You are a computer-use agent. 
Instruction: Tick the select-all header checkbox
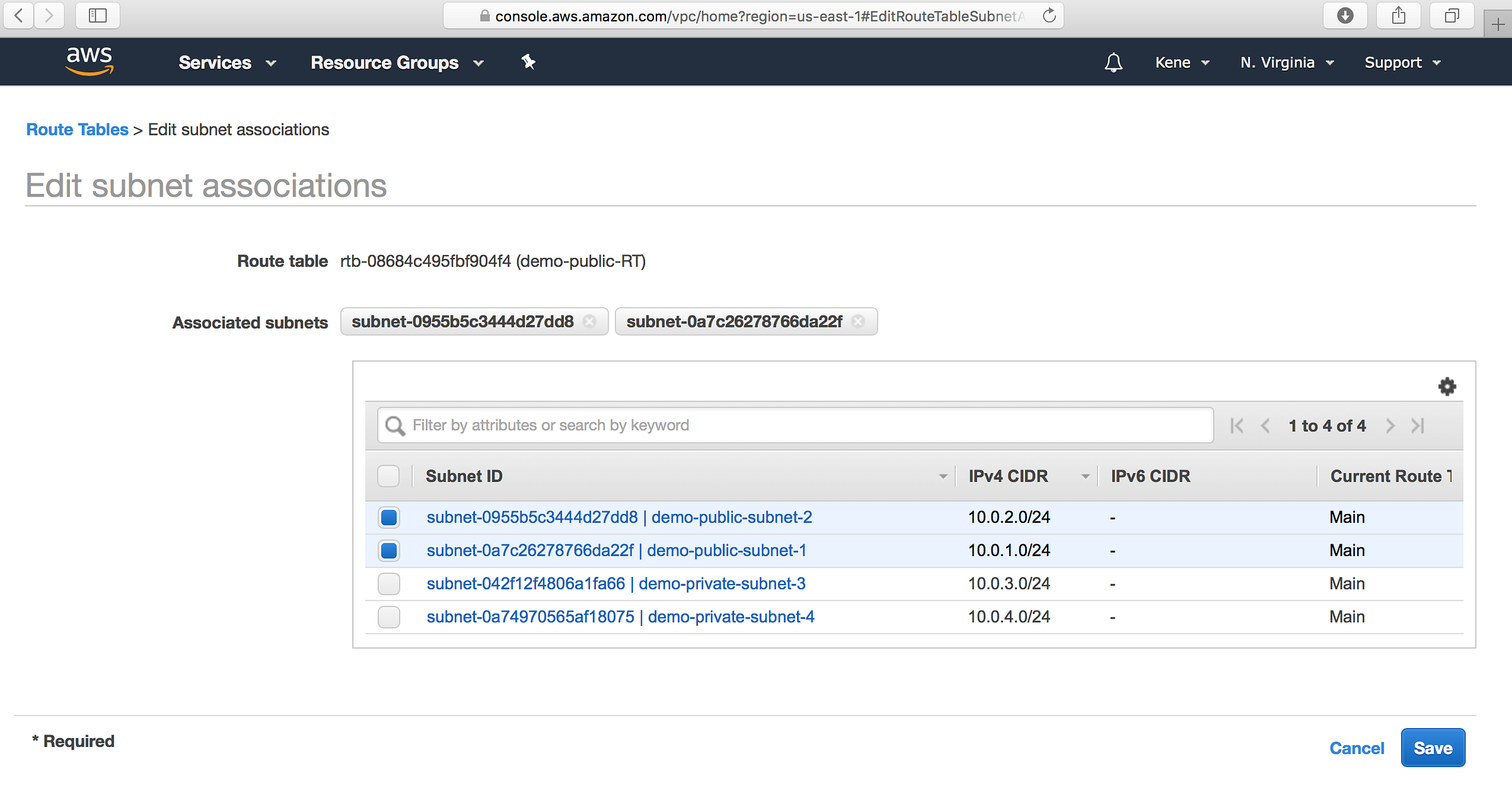click(389, 476)
